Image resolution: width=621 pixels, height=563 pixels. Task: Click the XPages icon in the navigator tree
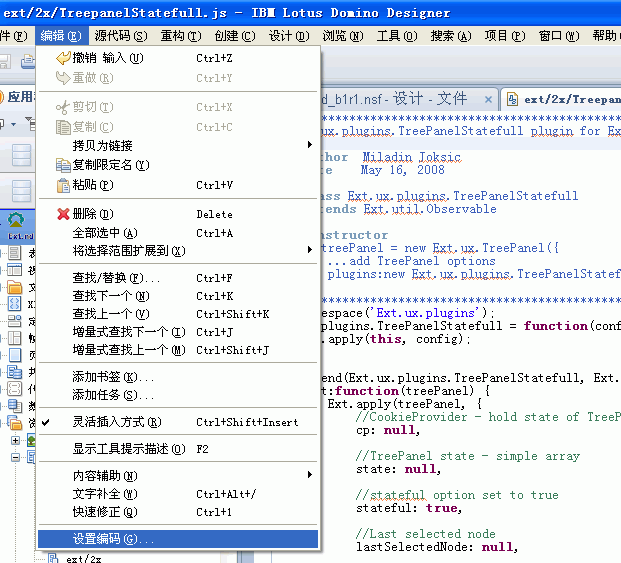pos(15,304)
